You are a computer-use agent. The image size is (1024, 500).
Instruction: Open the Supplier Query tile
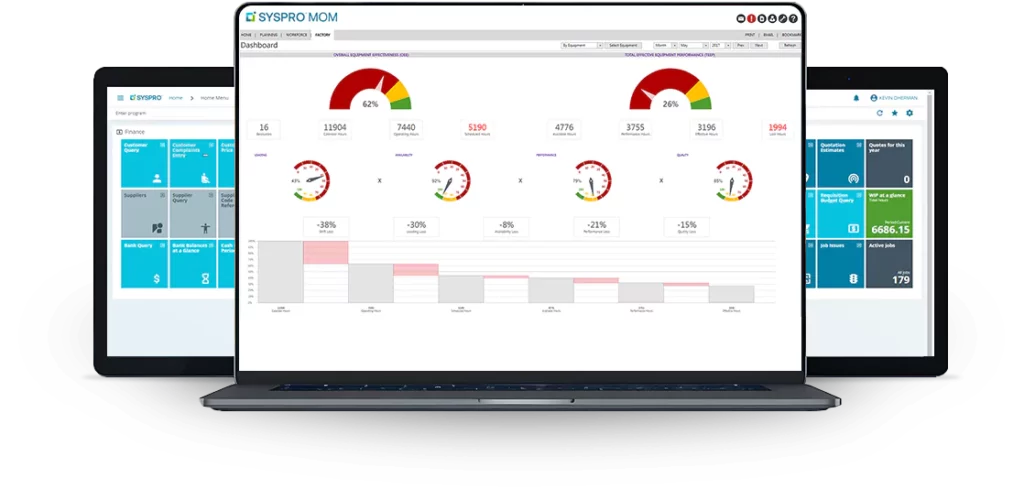click(193, 213)
